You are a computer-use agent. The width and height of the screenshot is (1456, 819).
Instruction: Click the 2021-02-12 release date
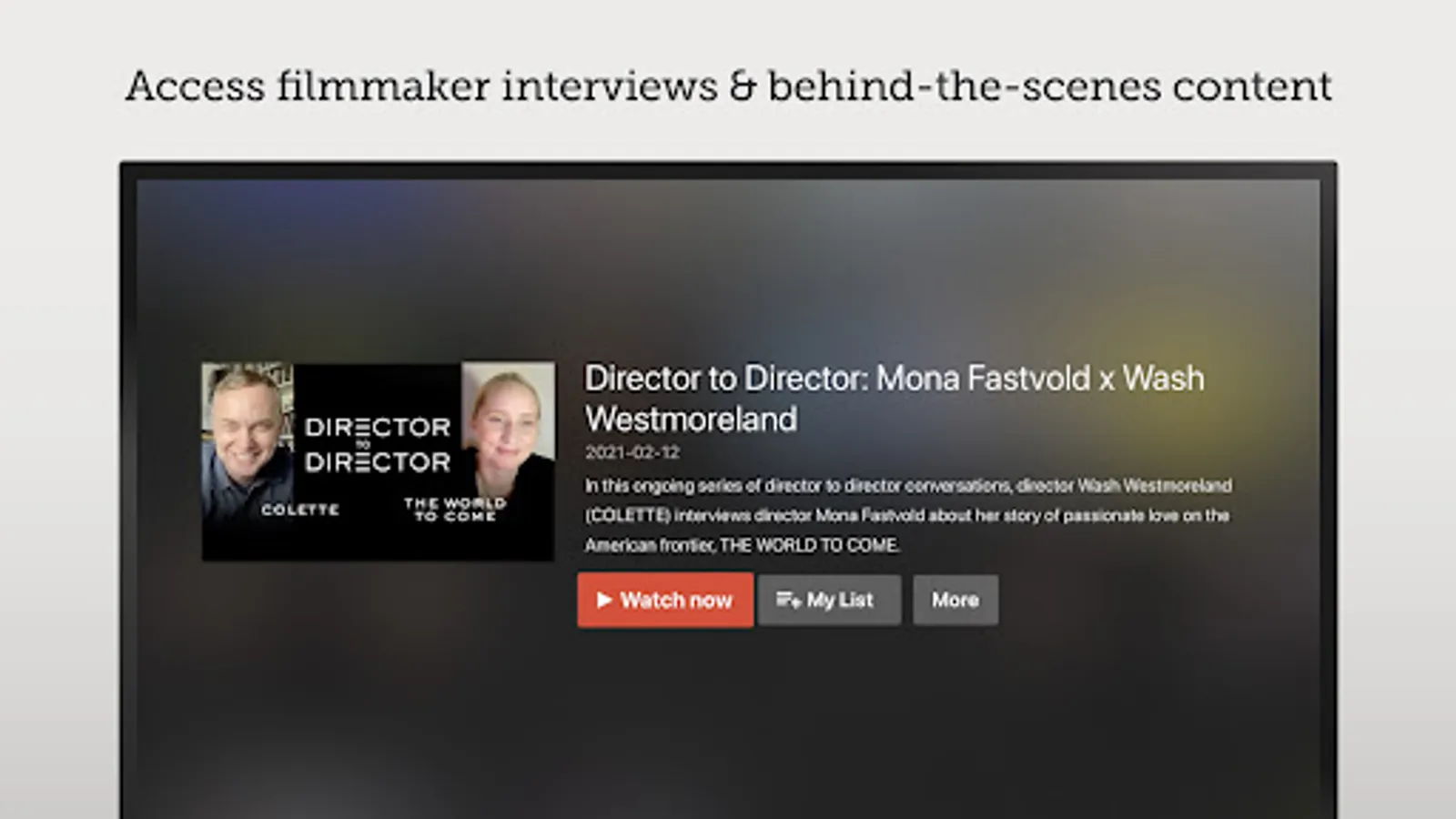click(632, 452)
